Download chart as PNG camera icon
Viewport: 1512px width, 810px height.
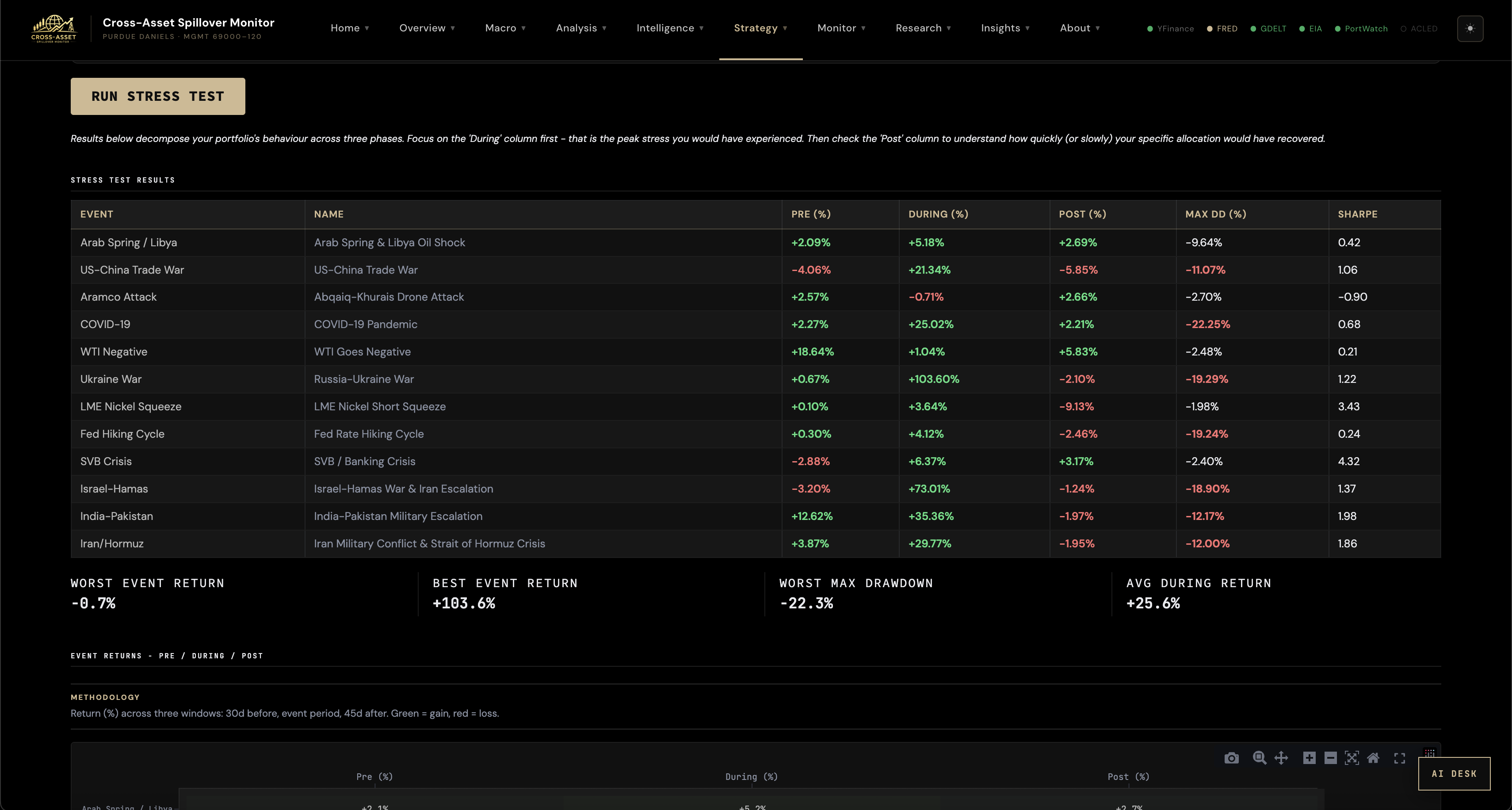click(1231, 758)
